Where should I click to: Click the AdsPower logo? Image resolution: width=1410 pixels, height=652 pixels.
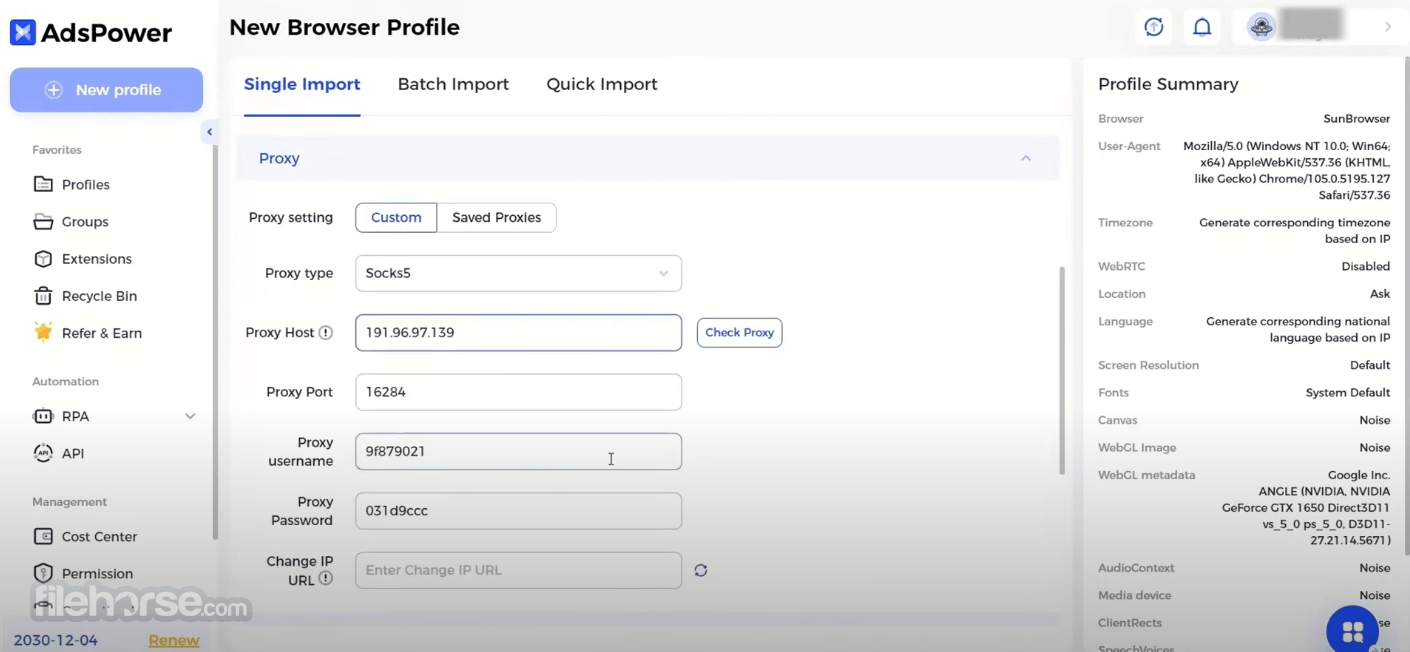(x=91, y=32)
